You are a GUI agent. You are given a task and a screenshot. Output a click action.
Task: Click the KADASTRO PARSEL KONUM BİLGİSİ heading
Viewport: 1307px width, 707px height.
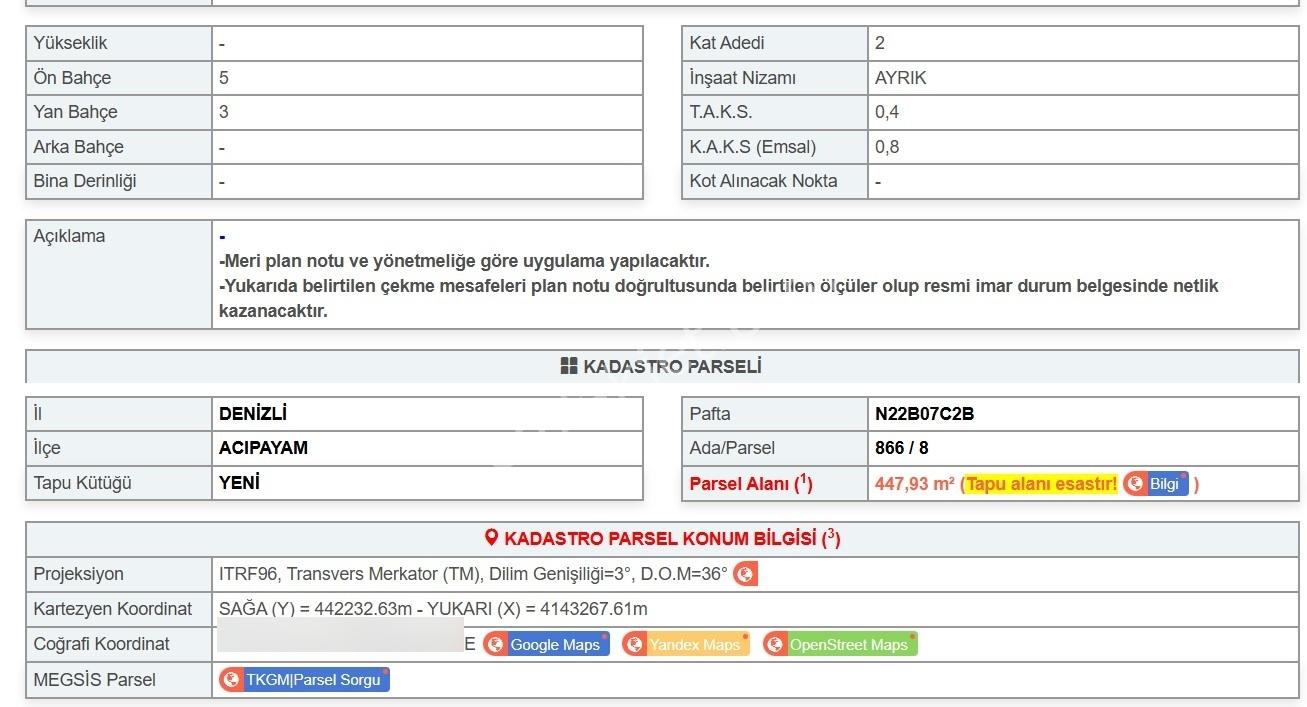tap(672, 538)
